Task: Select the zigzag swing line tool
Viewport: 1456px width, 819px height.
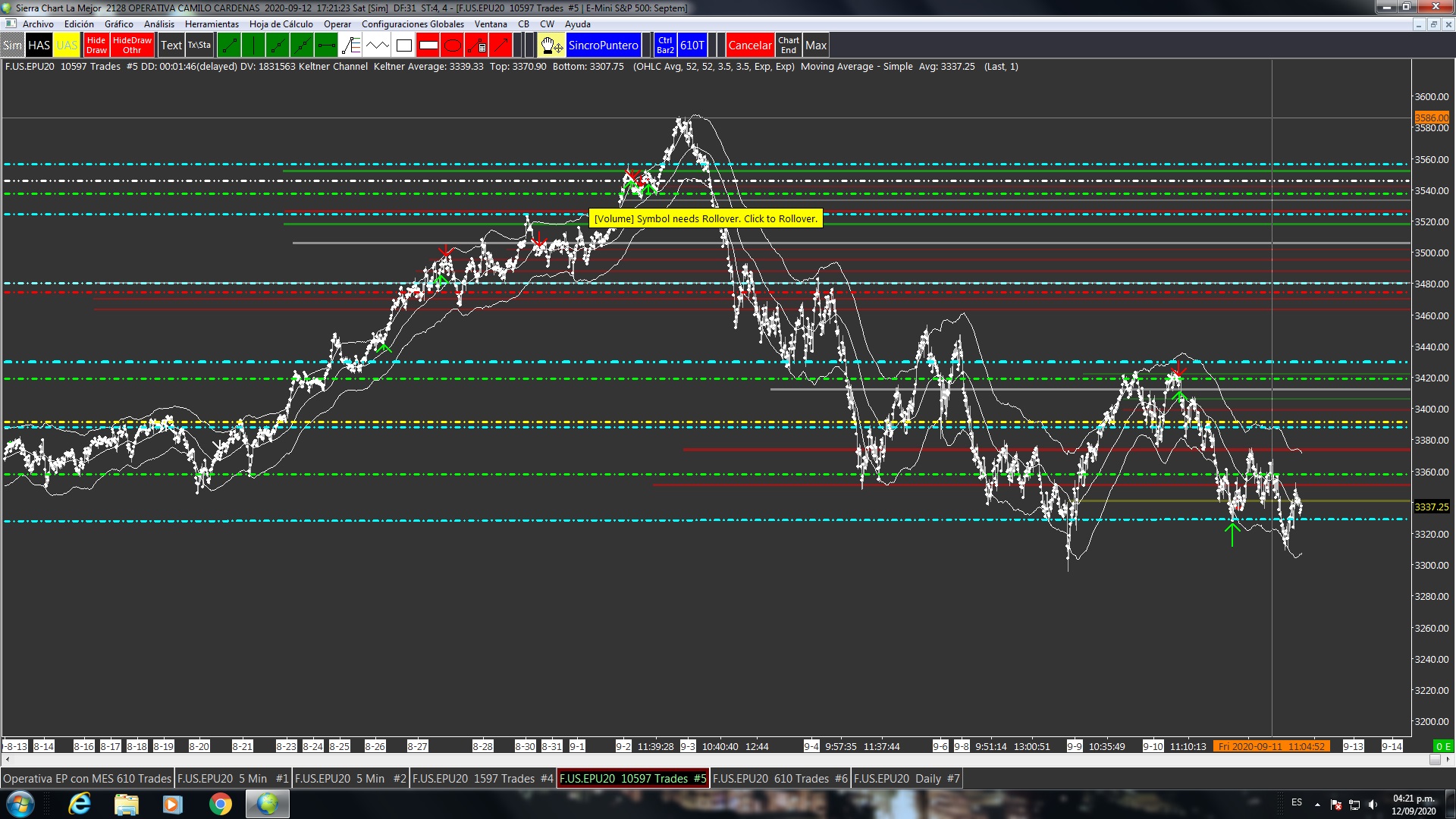Action: click(377, 45)
